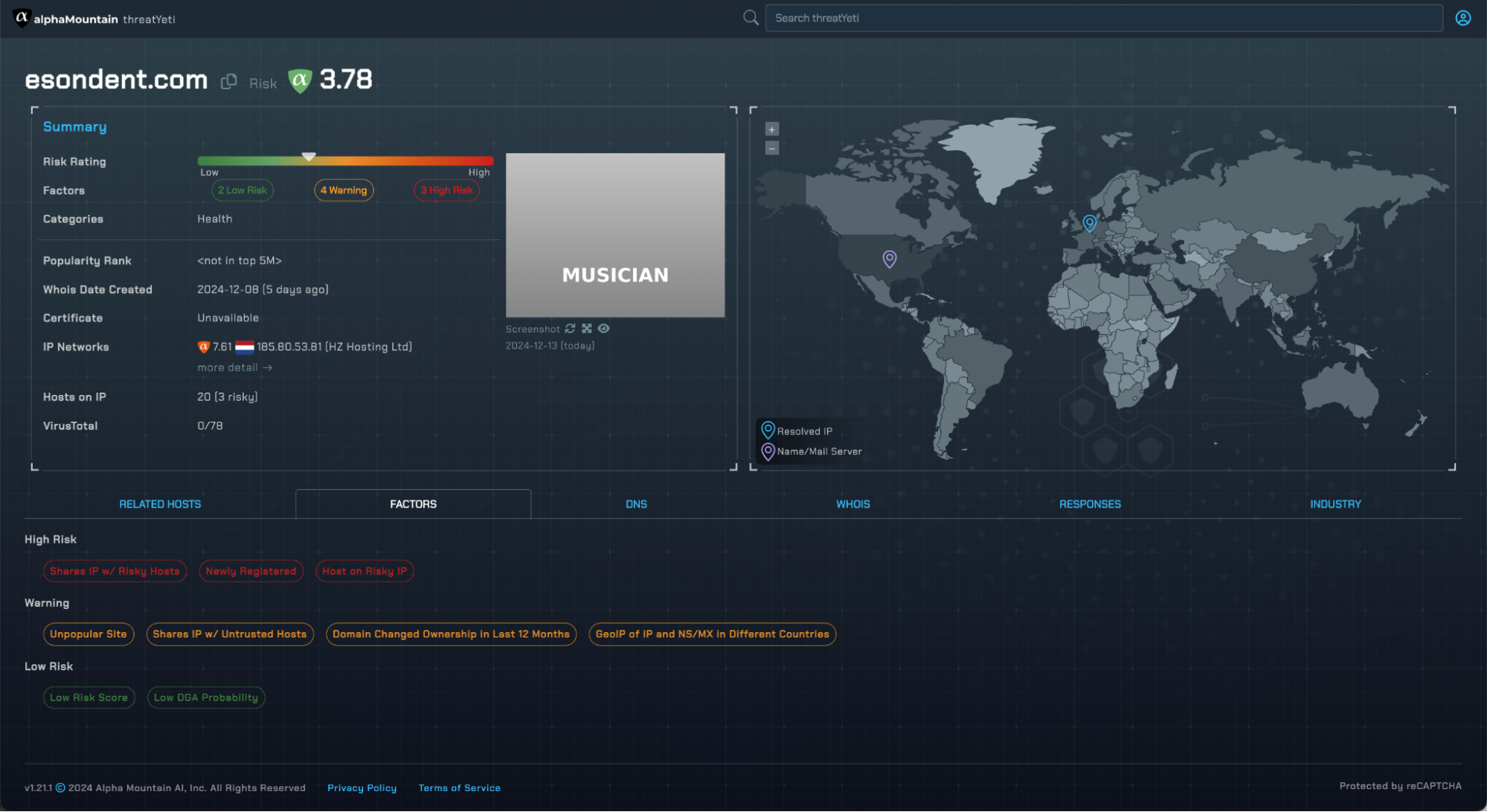This screenshot has height=812, width=1487.
Task: Open more detail for IP Networks
Action: pos(234,367)
